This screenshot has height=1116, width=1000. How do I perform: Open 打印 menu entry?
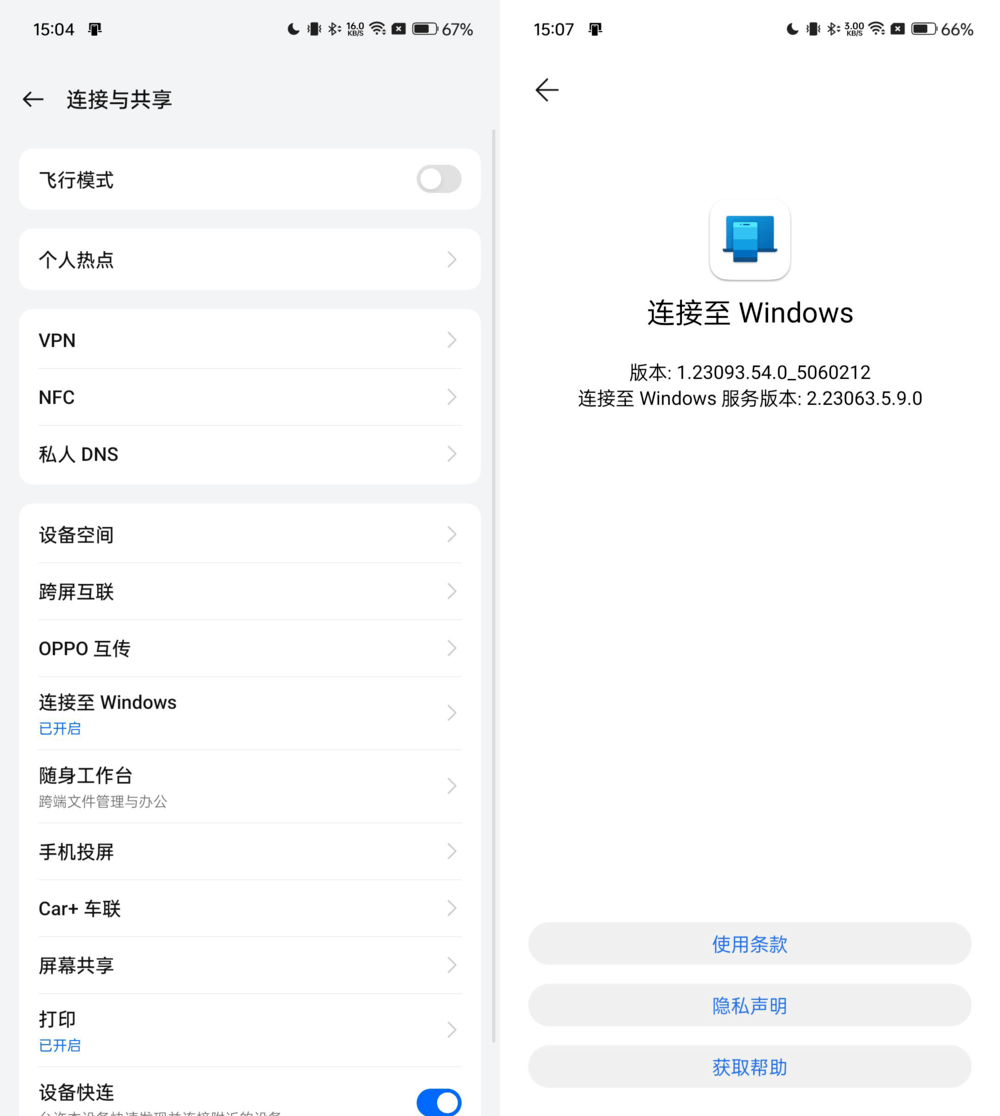[x=250, y=1030]
